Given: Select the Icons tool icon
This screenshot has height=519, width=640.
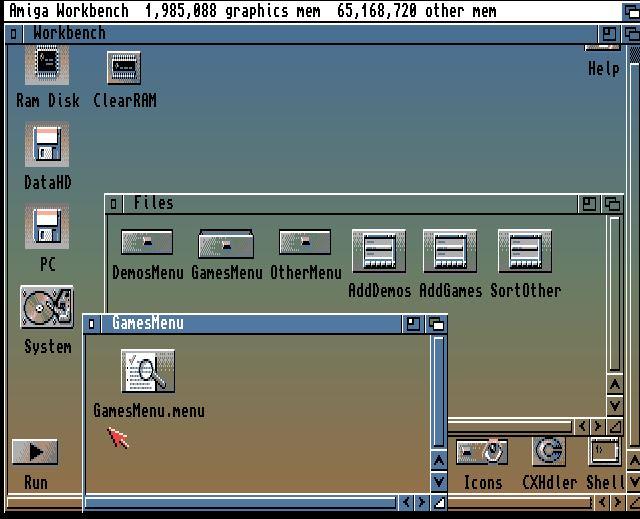Looking at the screenshot, I should (482, 452).
